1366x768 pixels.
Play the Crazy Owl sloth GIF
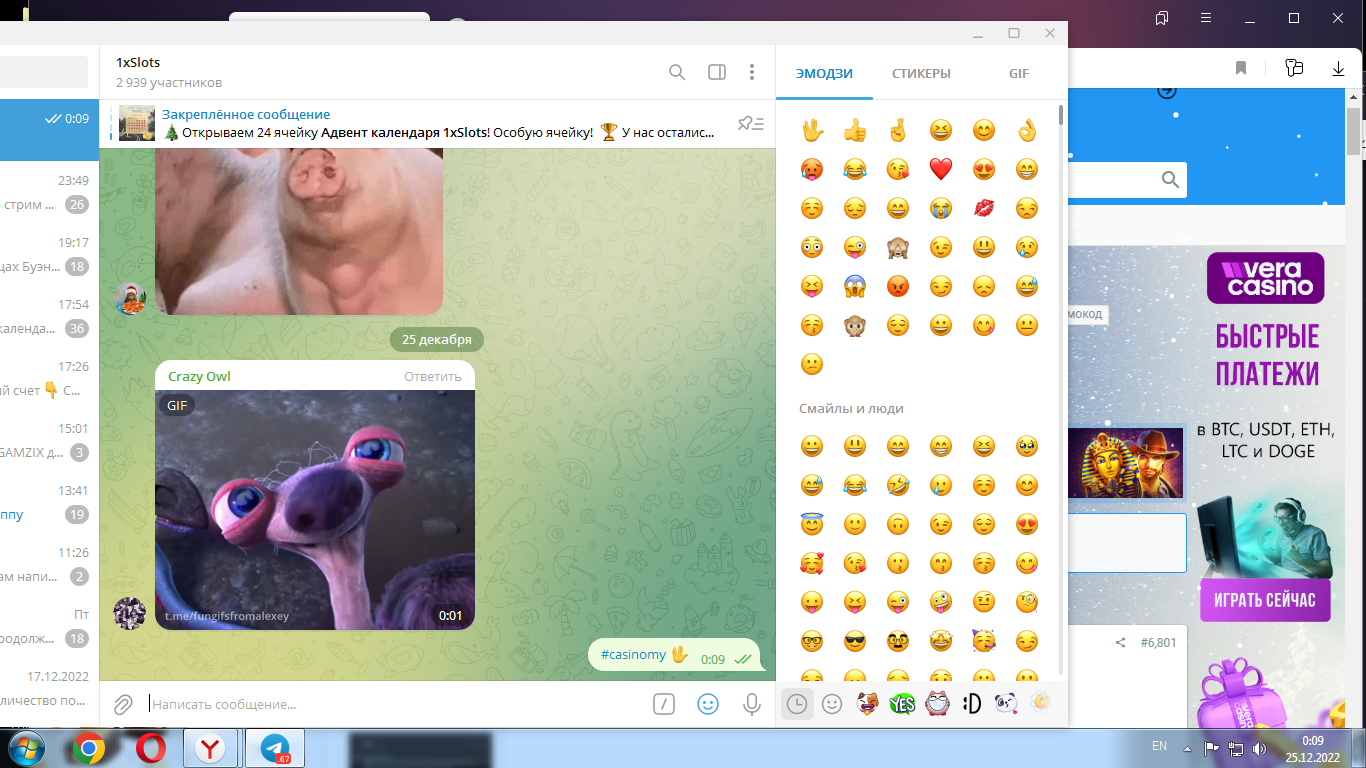point(315,510)
